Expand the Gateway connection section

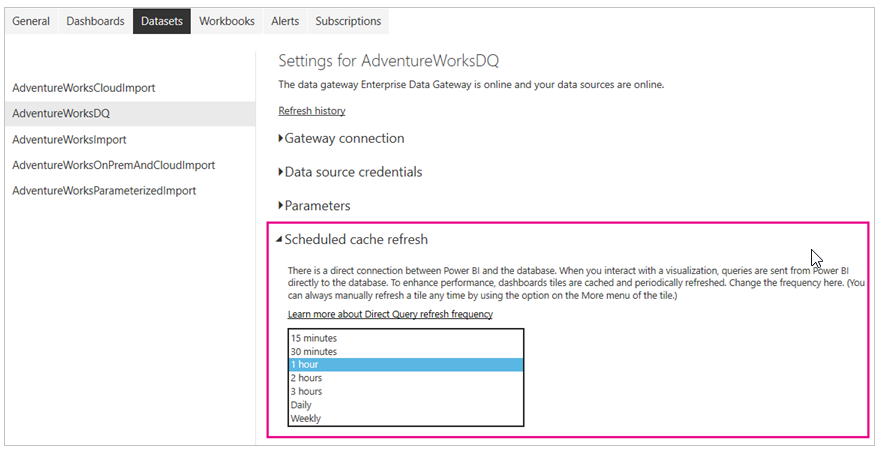[341, 138]
